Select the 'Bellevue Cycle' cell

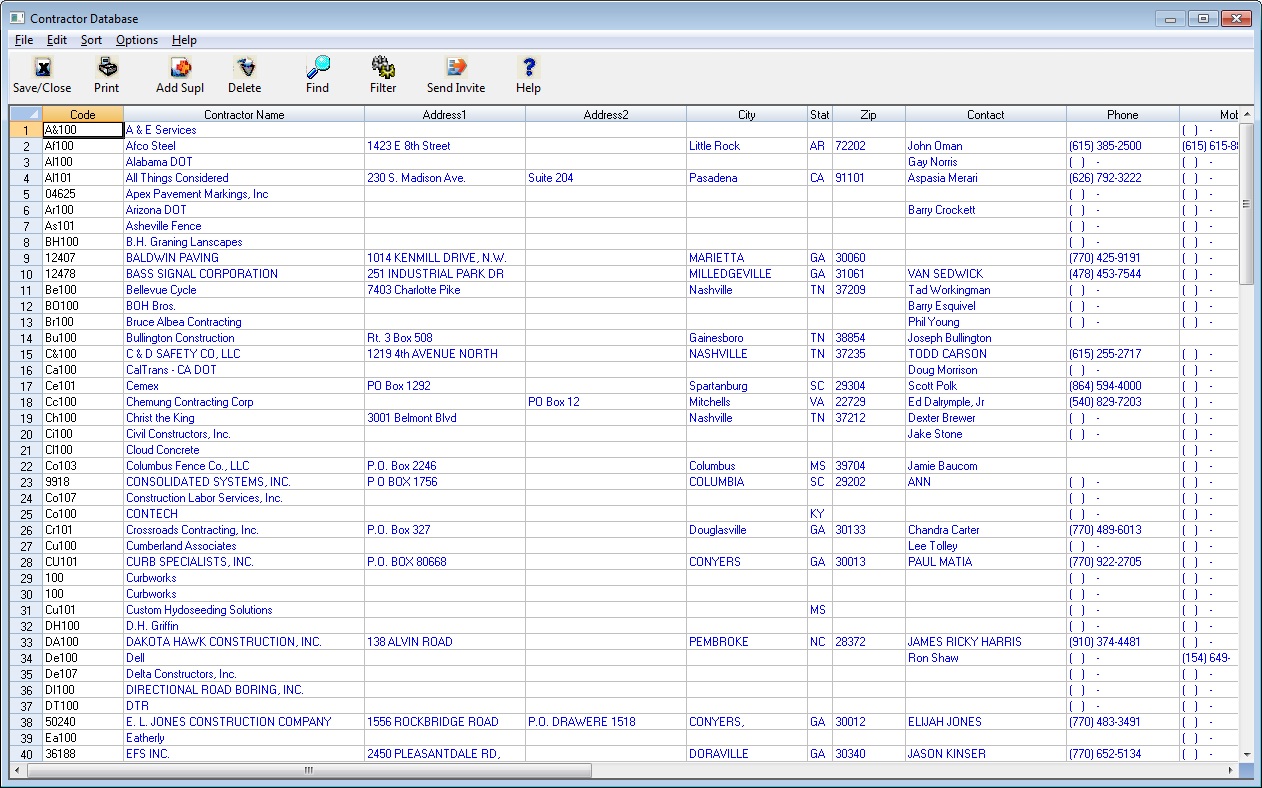[244, 290]
